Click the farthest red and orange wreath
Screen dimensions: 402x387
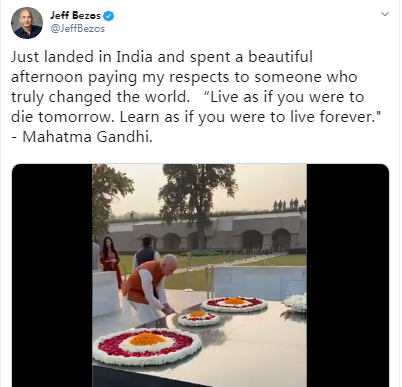click(x=234, y=304)
